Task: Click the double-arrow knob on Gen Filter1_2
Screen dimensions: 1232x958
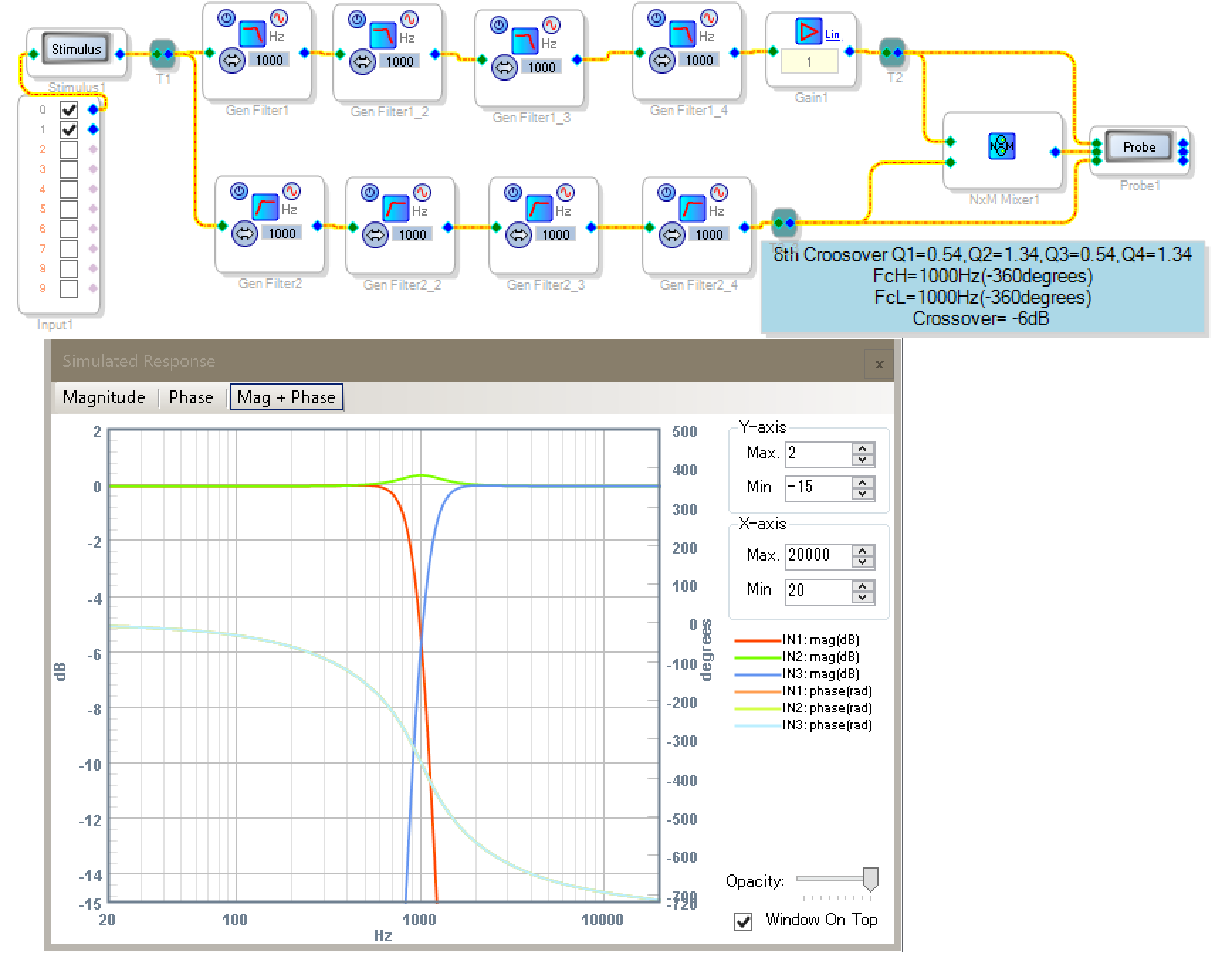Action: pyautogui.click(x=362, y=62)
